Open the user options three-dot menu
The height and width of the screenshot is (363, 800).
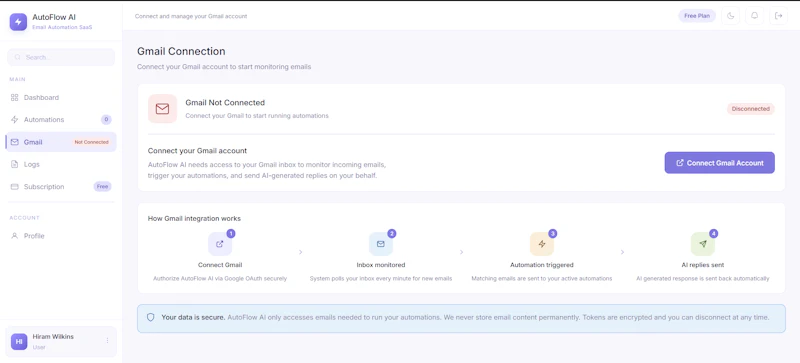pos(107,341)
